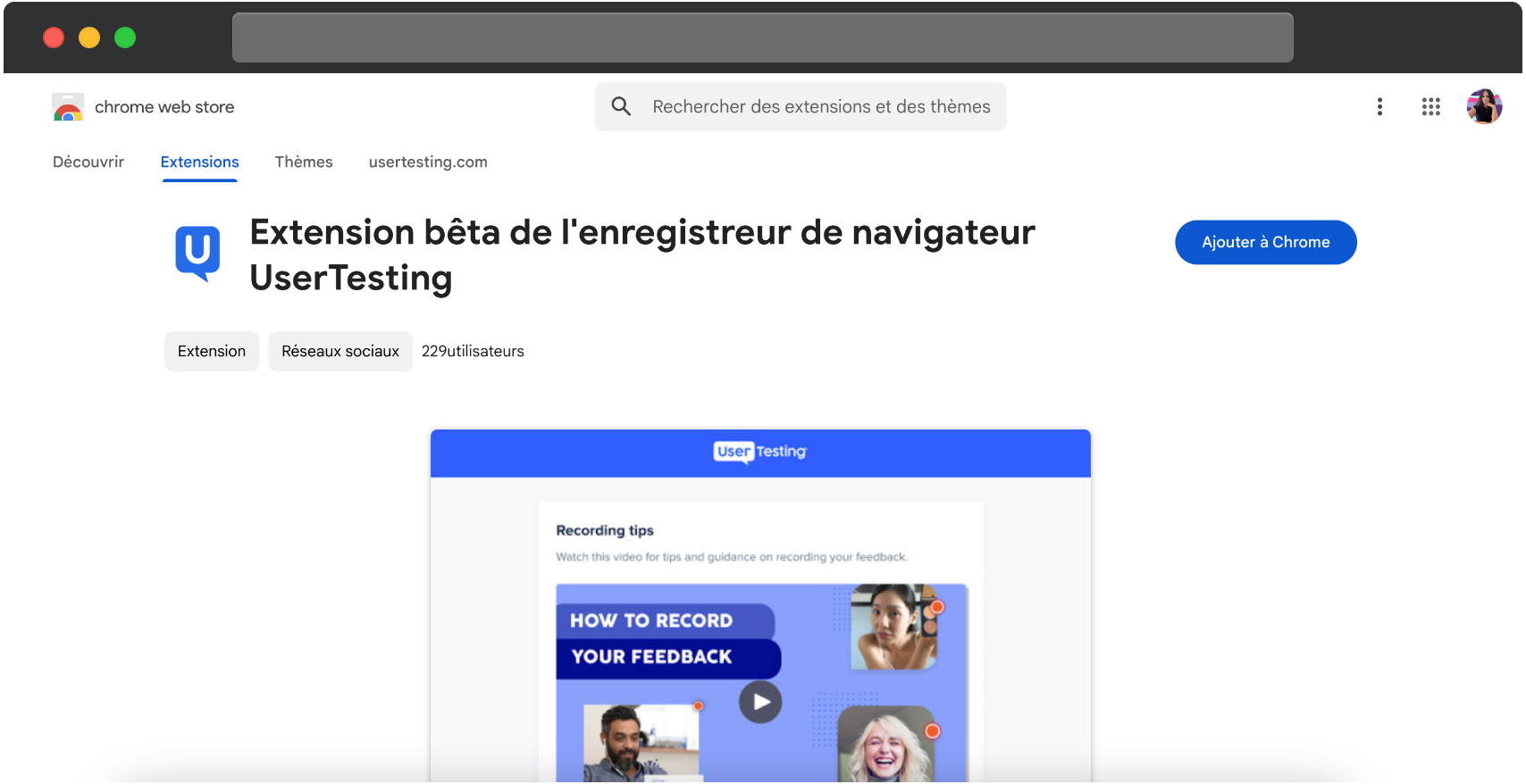Viewport: 1526px width, 784px height.
Task: Click the HOW TO RECORD video banner
Action: click(x=666, y=621)
